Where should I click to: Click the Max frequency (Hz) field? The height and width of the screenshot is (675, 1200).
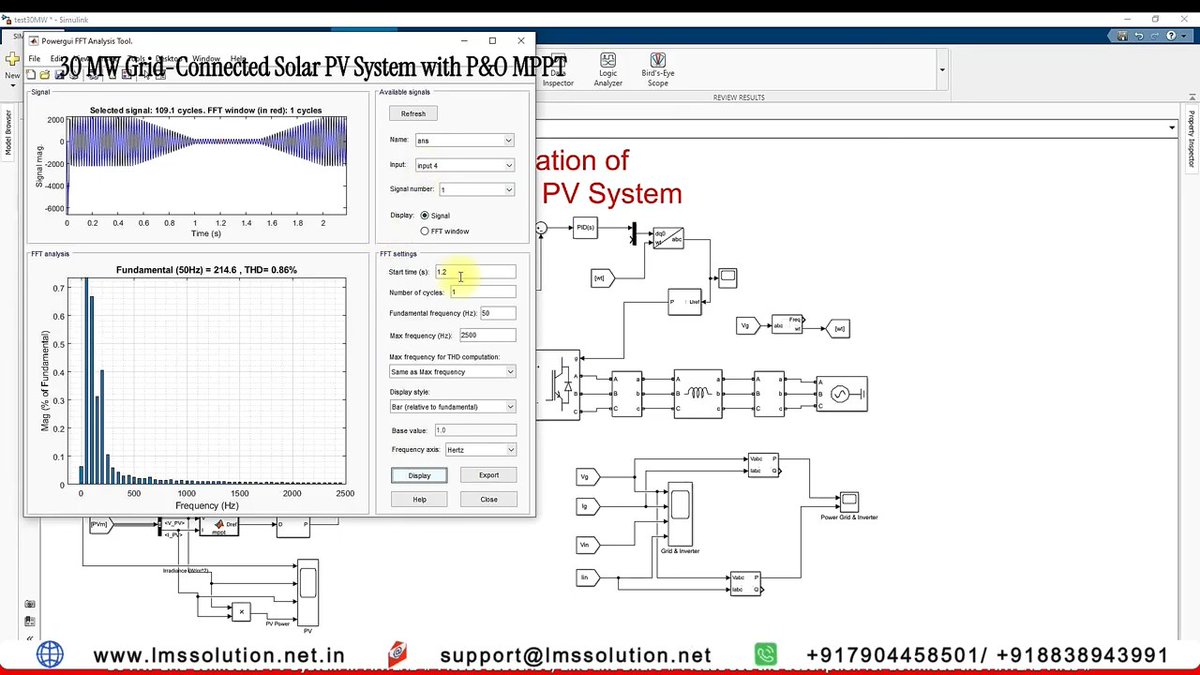click(x=488, y=335)
